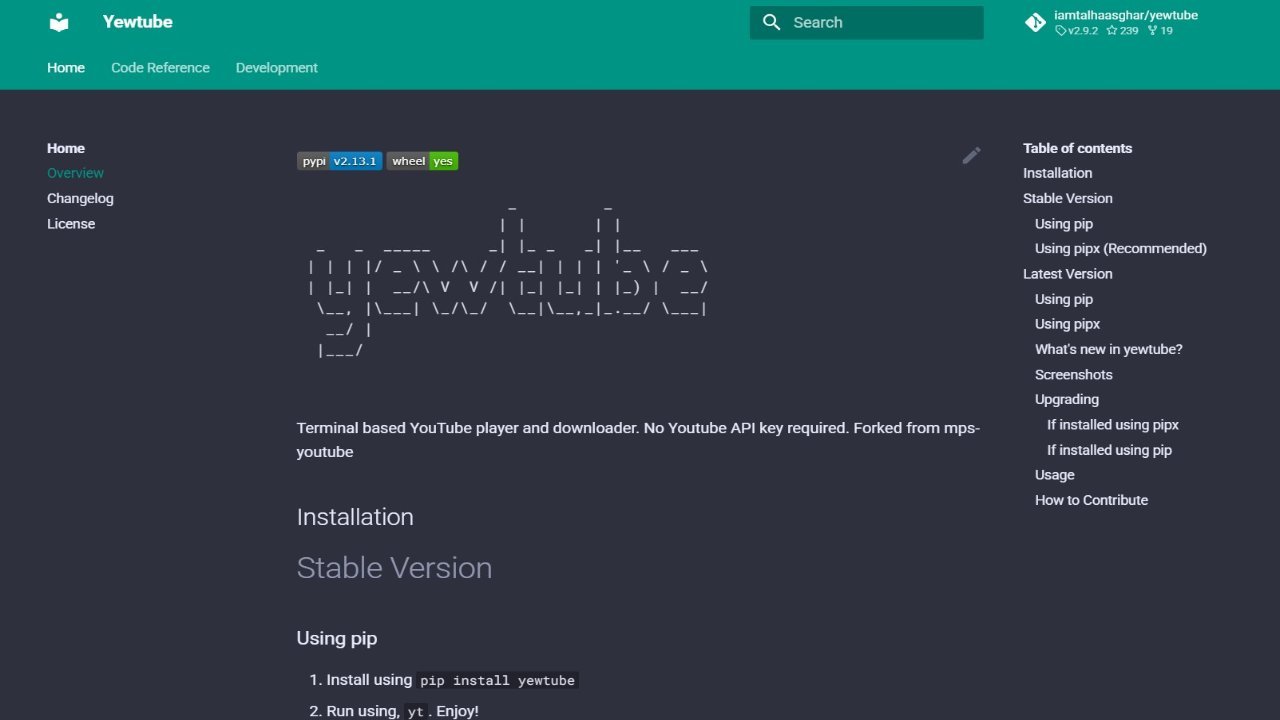
Task: Click the Yewtube site title in the header
Action: [137, 22]
